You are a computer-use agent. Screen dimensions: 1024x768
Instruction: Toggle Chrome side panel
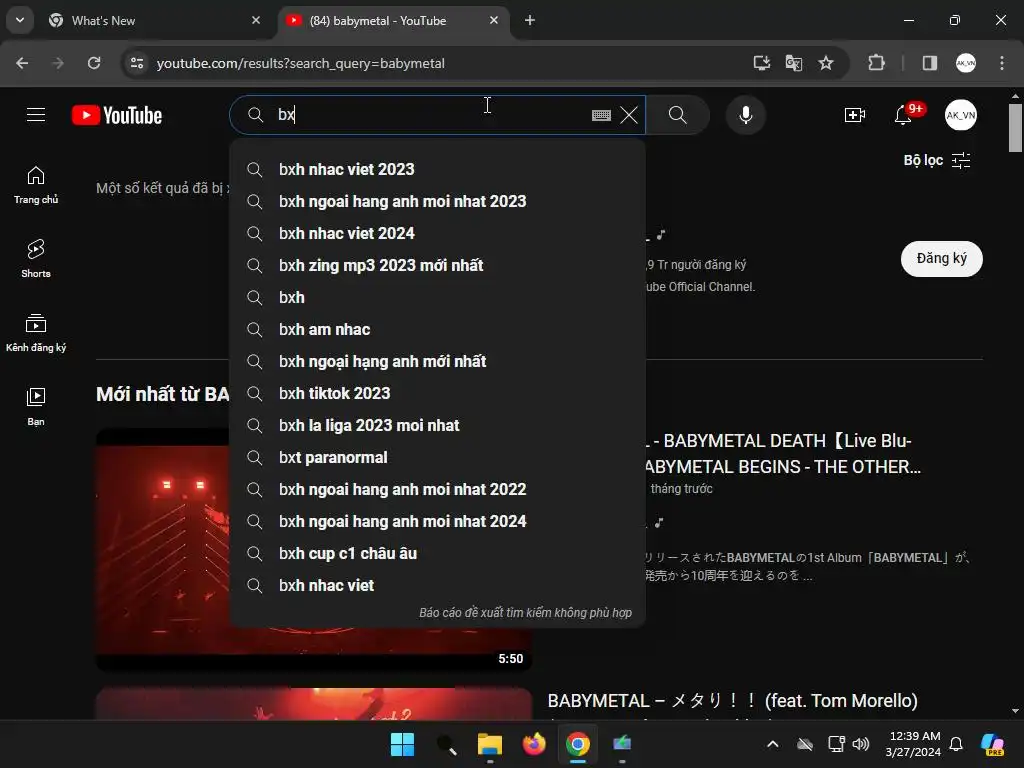point(929,63)
